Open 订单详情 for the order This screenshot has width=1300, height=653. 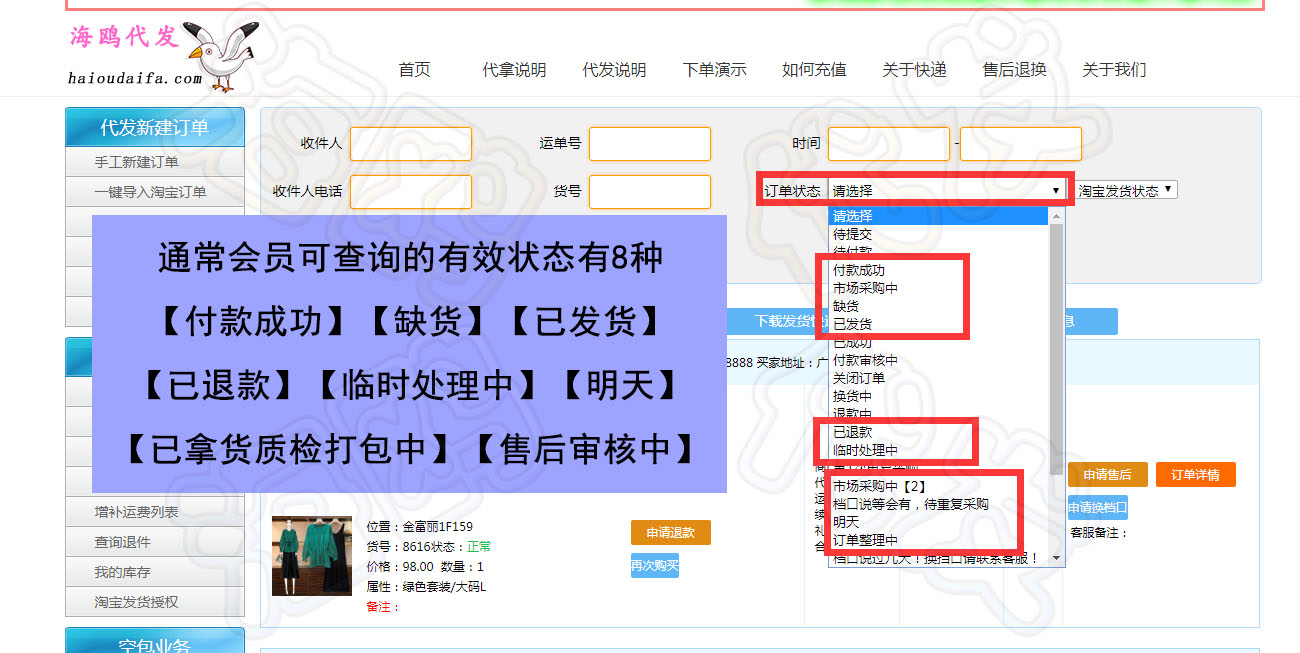(x=1195, y=475)
